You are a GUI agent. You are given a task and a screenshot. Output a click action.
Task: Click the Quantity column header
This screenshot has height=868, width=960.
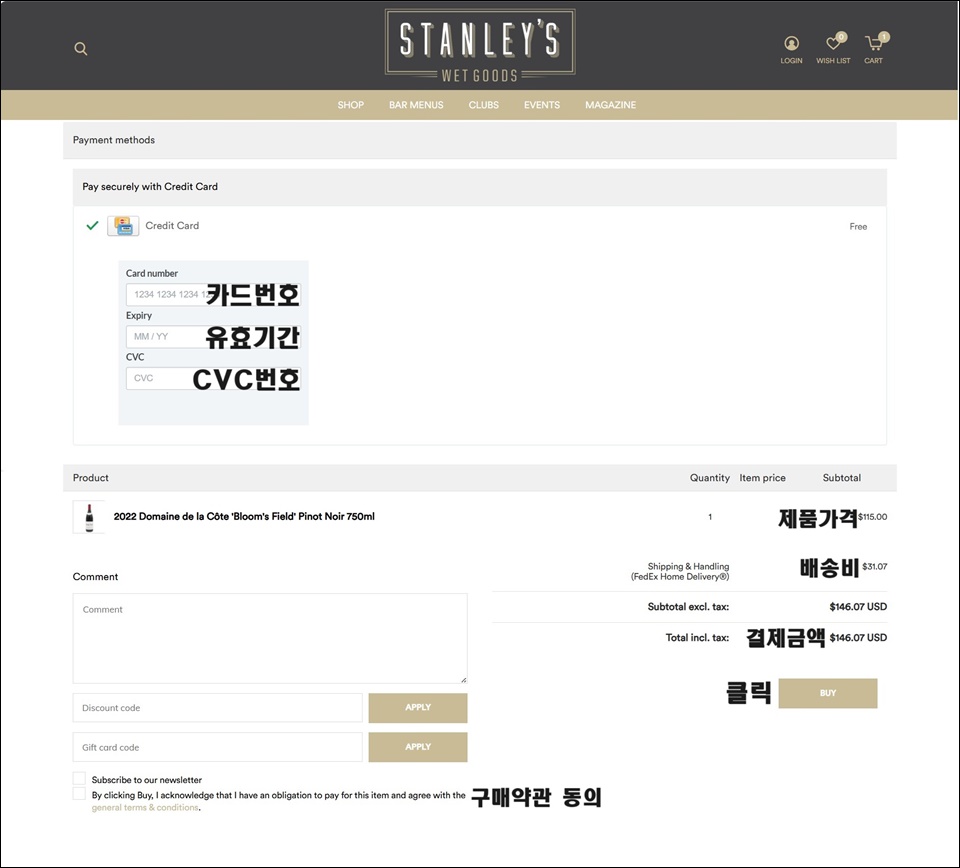[710, 478]
